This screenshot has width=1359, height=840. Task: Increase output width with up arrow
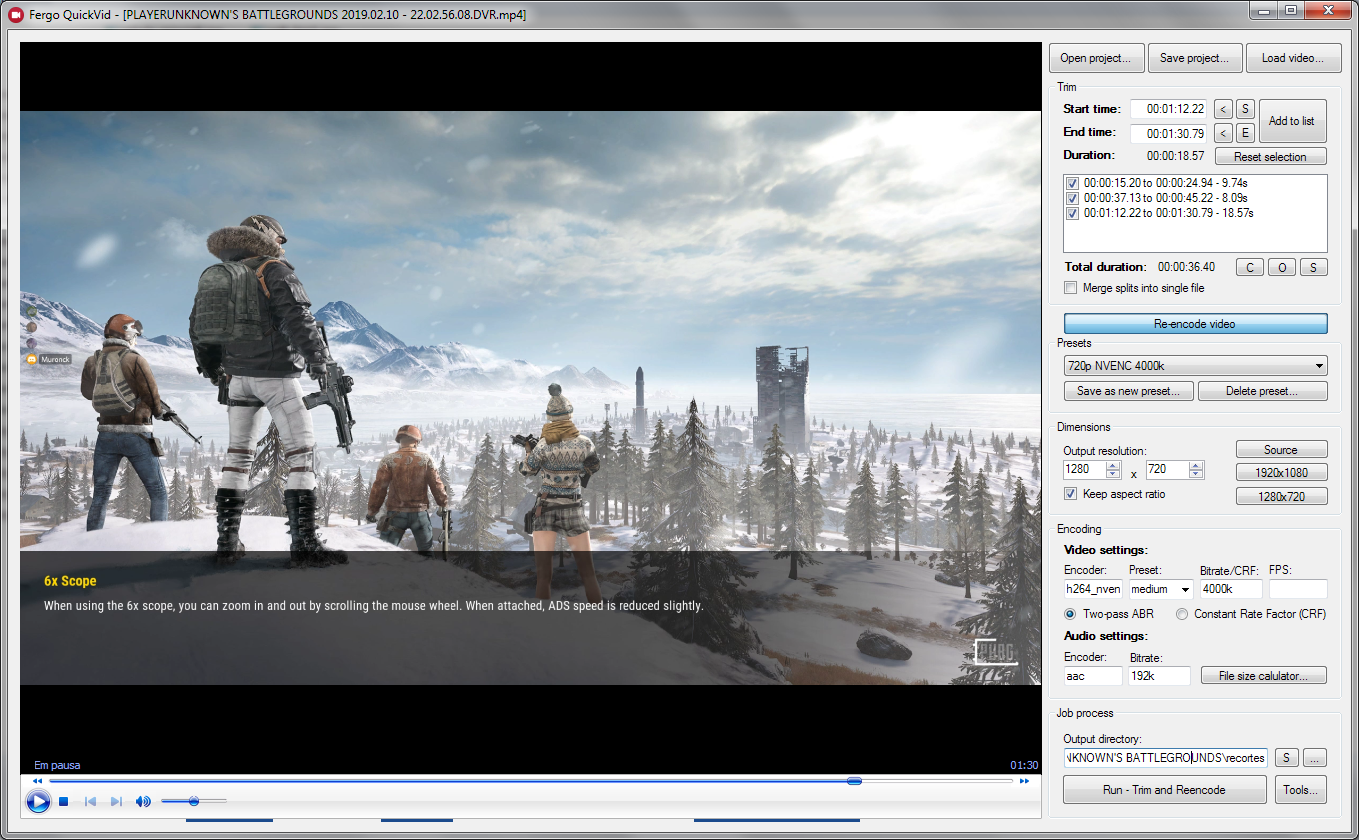coord(1113,466)
